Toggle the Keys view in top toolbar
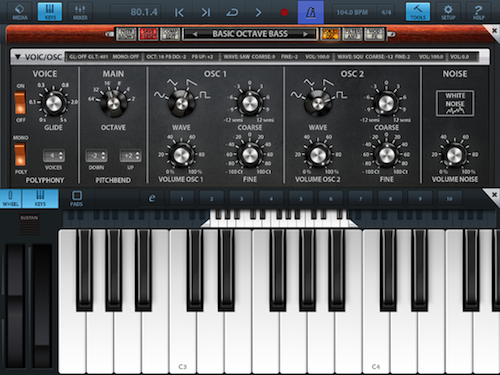 [50, 12]
